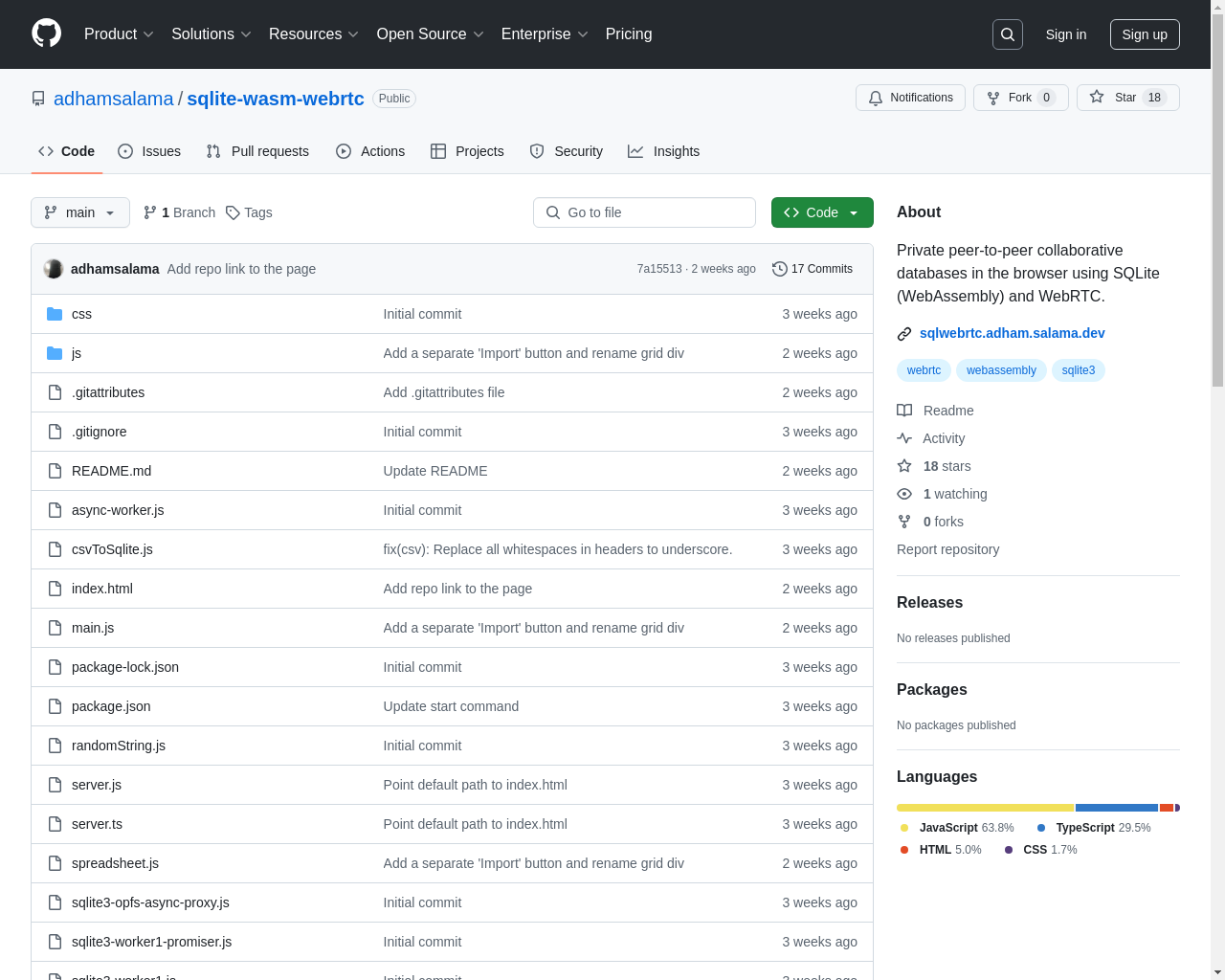Viewport: 1225px width, 980px height.
Task: Click the star icon in Star button
Action: coord(1097,98)
